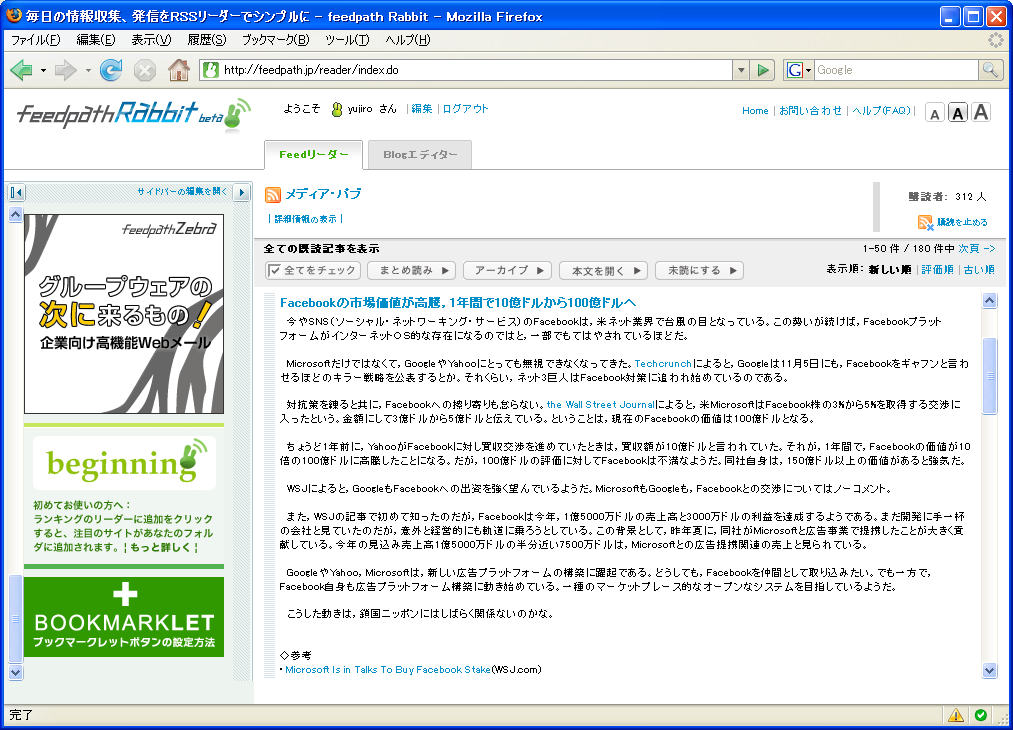Click the green check icon in the status bar

coord(981,715)
